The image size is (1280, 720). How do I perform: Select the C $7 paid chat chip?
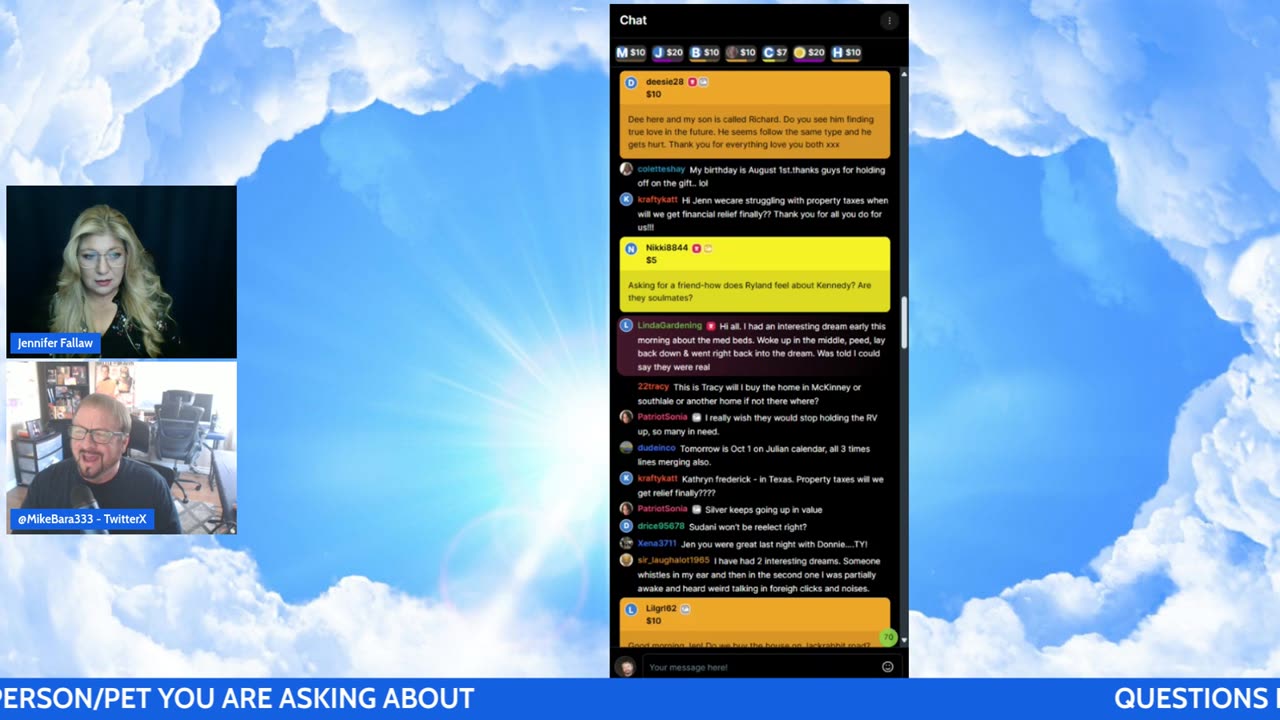775,53
